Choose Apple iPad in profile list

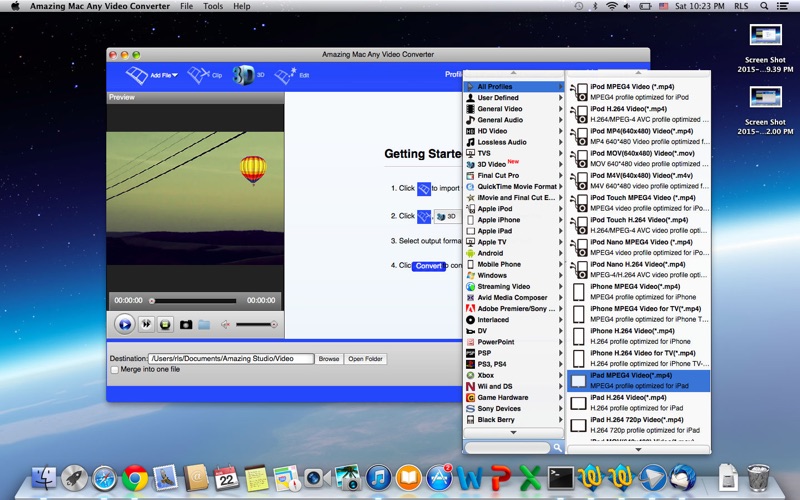pos(514,231)
